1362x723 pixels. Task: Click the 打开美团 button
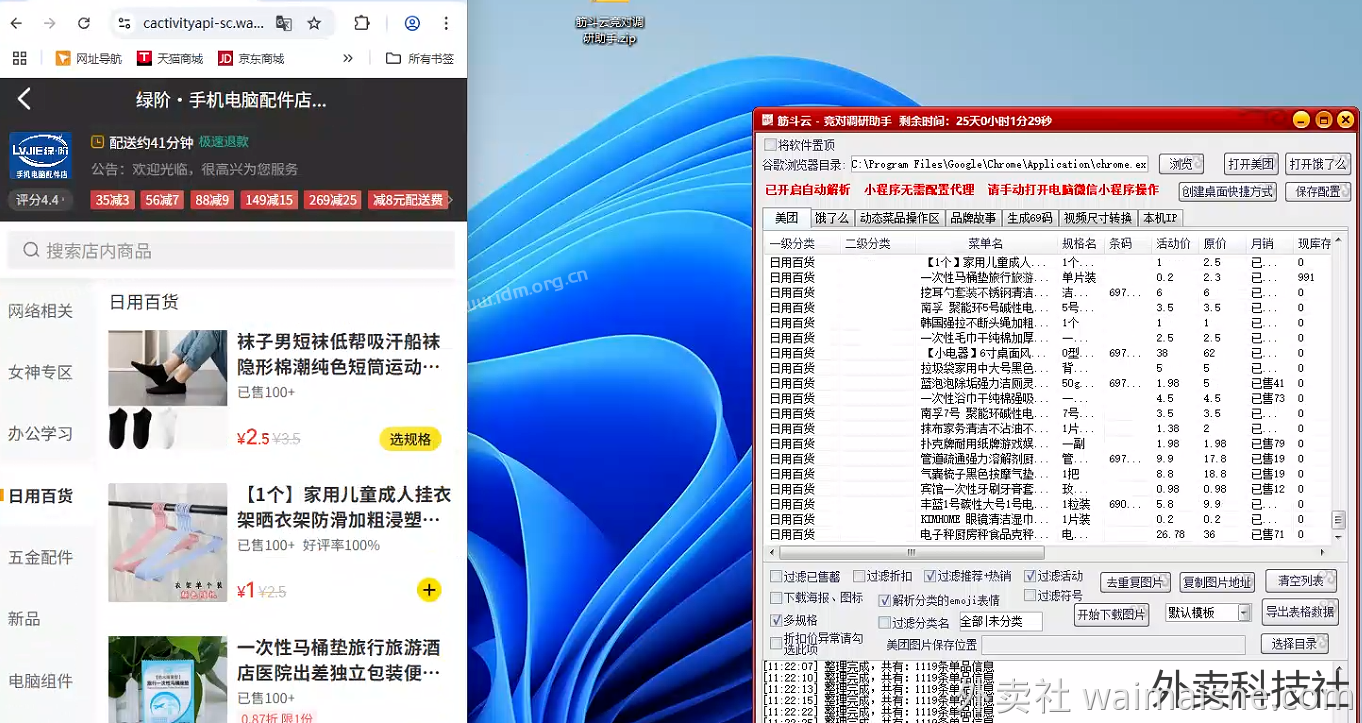[1252, 164]
